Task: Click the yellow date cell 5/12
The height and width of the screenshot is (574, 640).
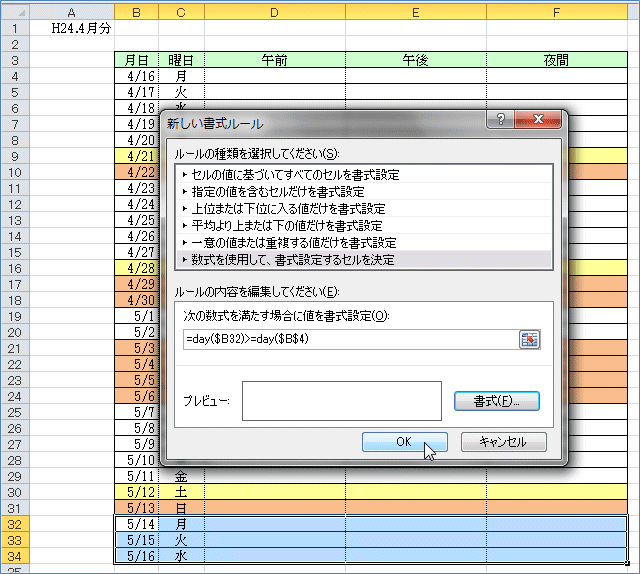Action: [x=136, y=492]
